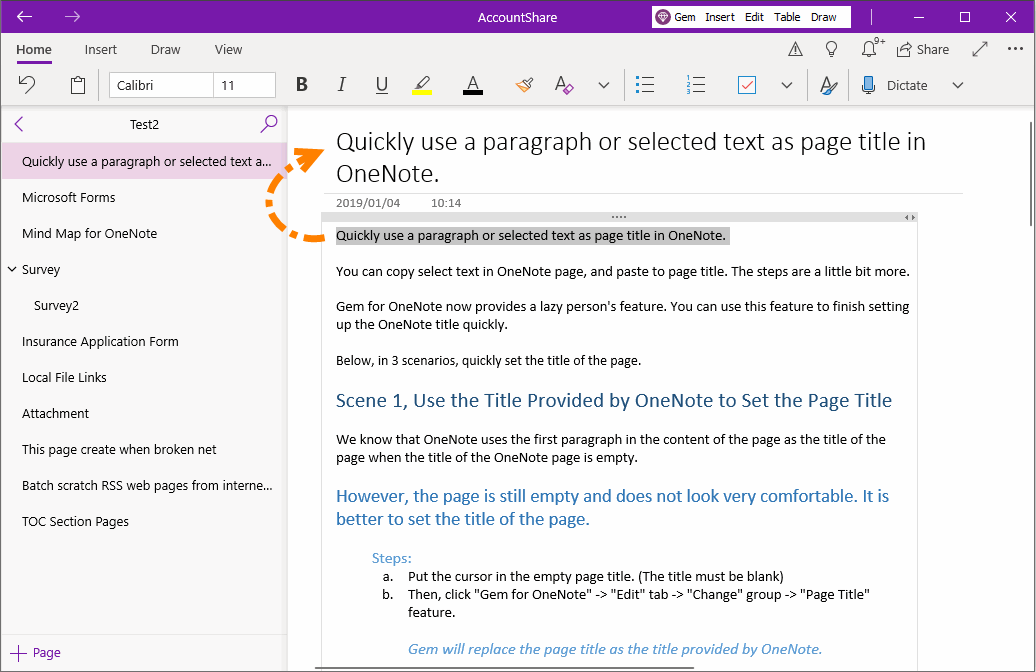Click the page date 2019/01/04
Viewport: 1036px width, 672px height.
coord(368,203)
